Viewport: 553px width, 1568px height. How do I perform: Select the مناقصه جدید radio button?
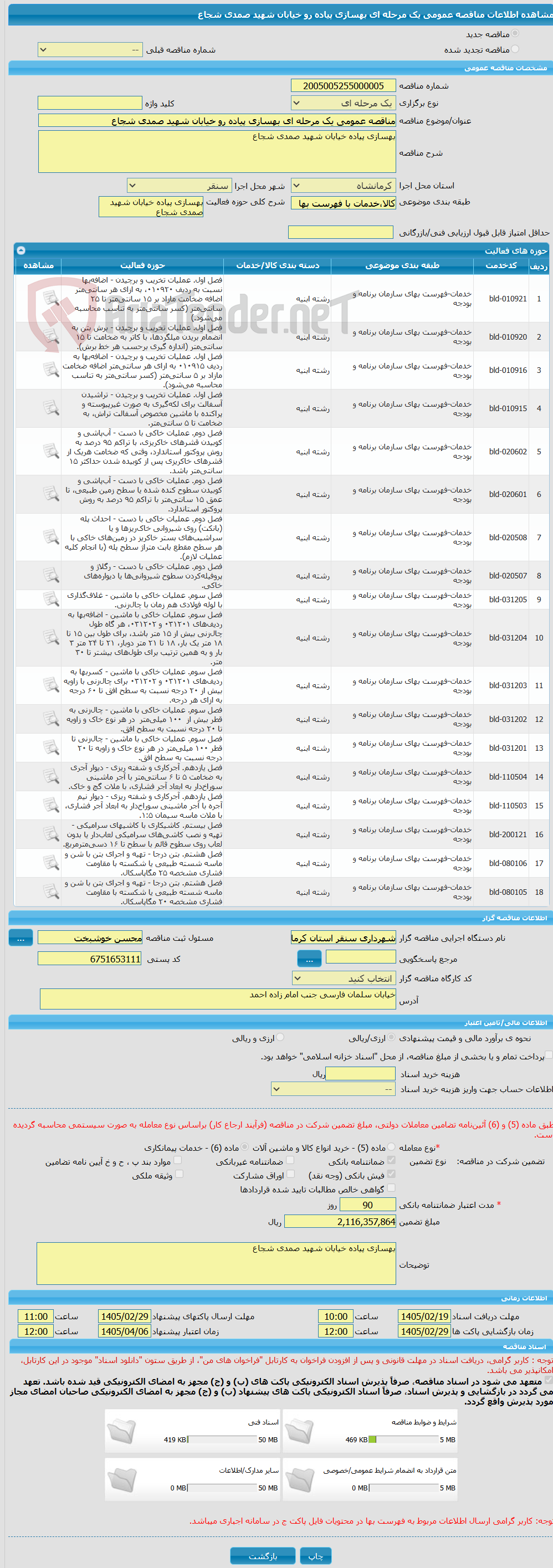[515, 33]
